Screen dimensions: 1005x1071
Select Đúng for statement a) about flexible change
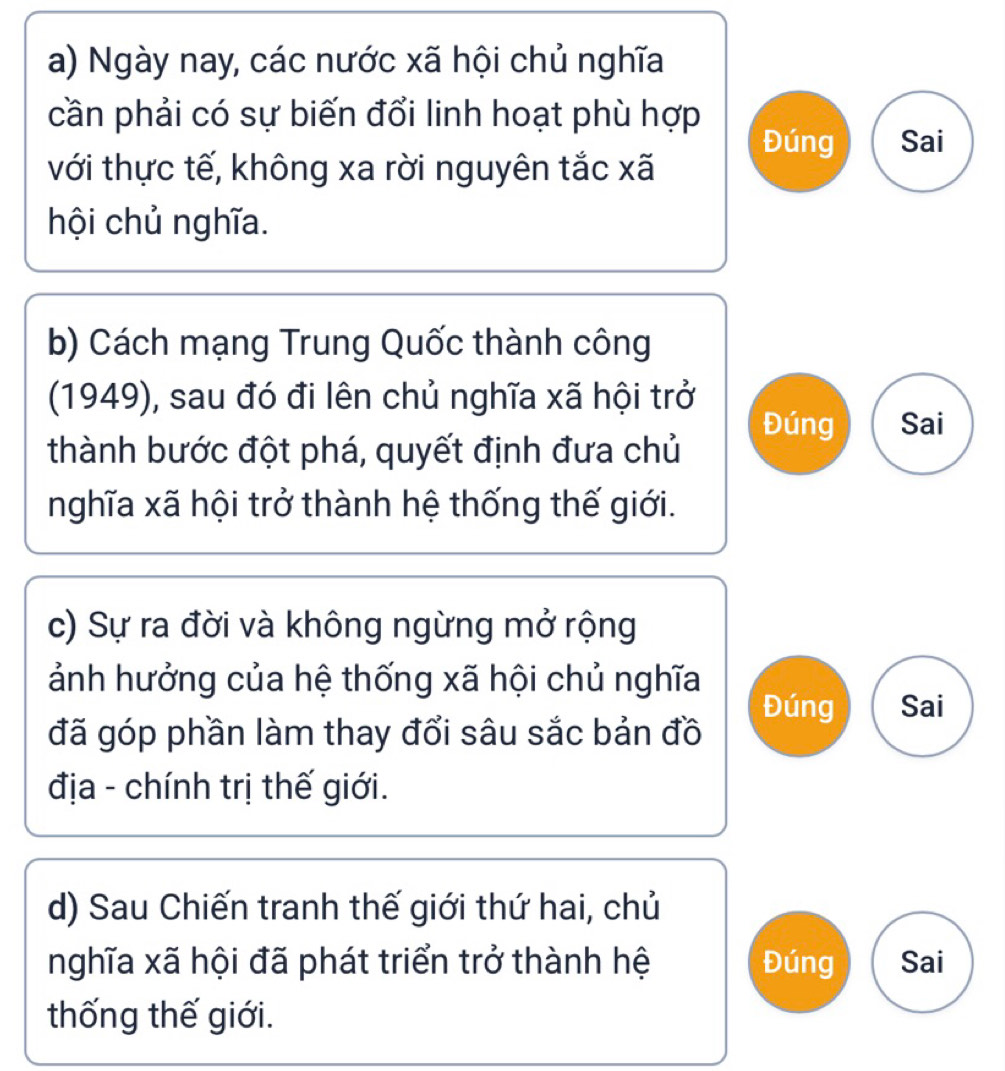tap(799, 141)
